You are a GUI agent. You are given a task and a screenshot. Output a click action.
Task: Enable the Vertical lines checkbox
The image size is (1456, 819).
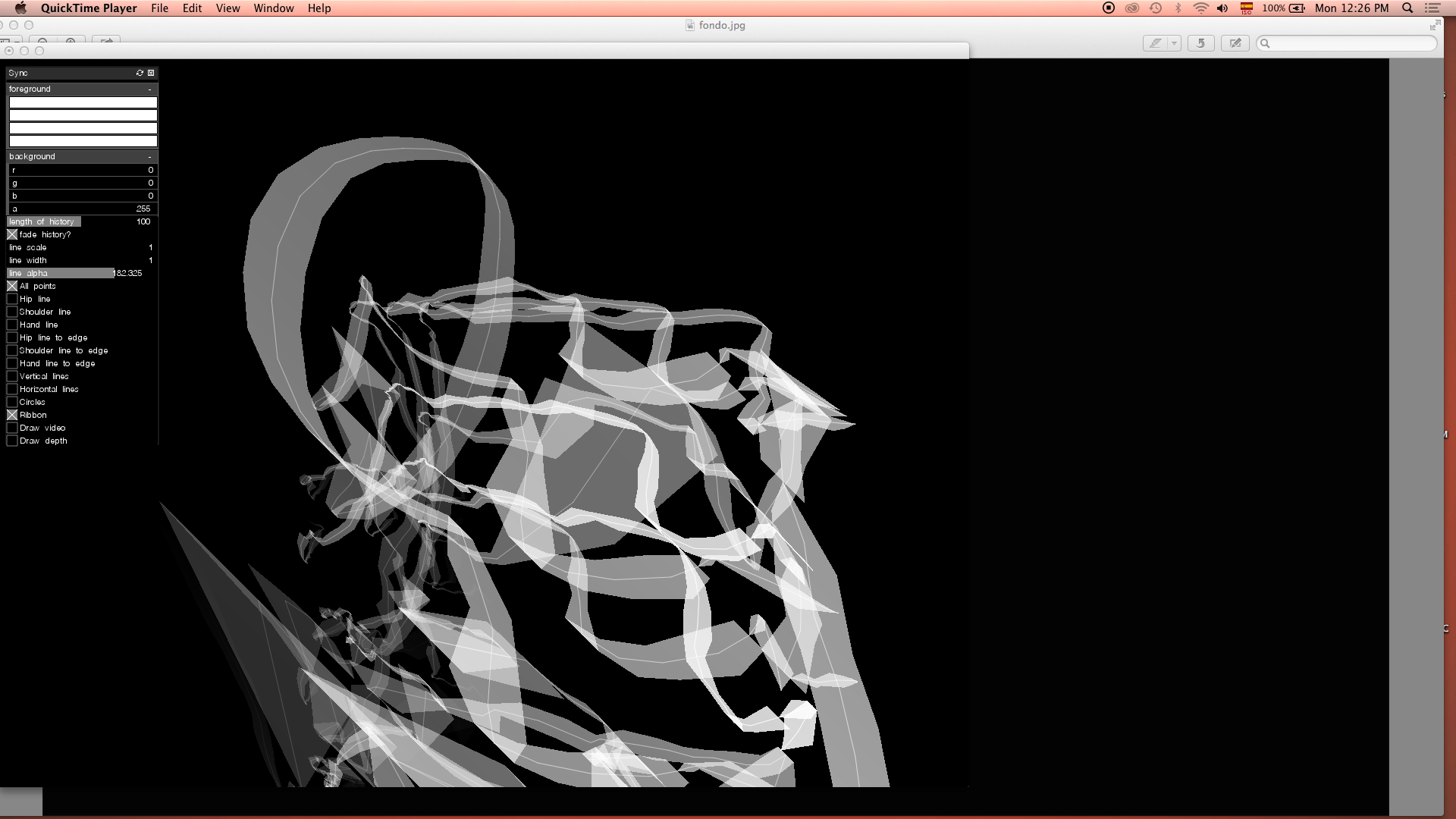pos(12,376)
